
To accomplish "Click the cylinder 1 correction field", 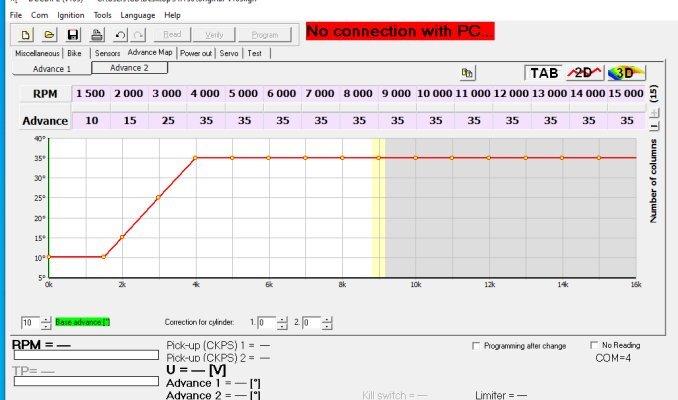I will pyautogui.click(x=267, y=323).
